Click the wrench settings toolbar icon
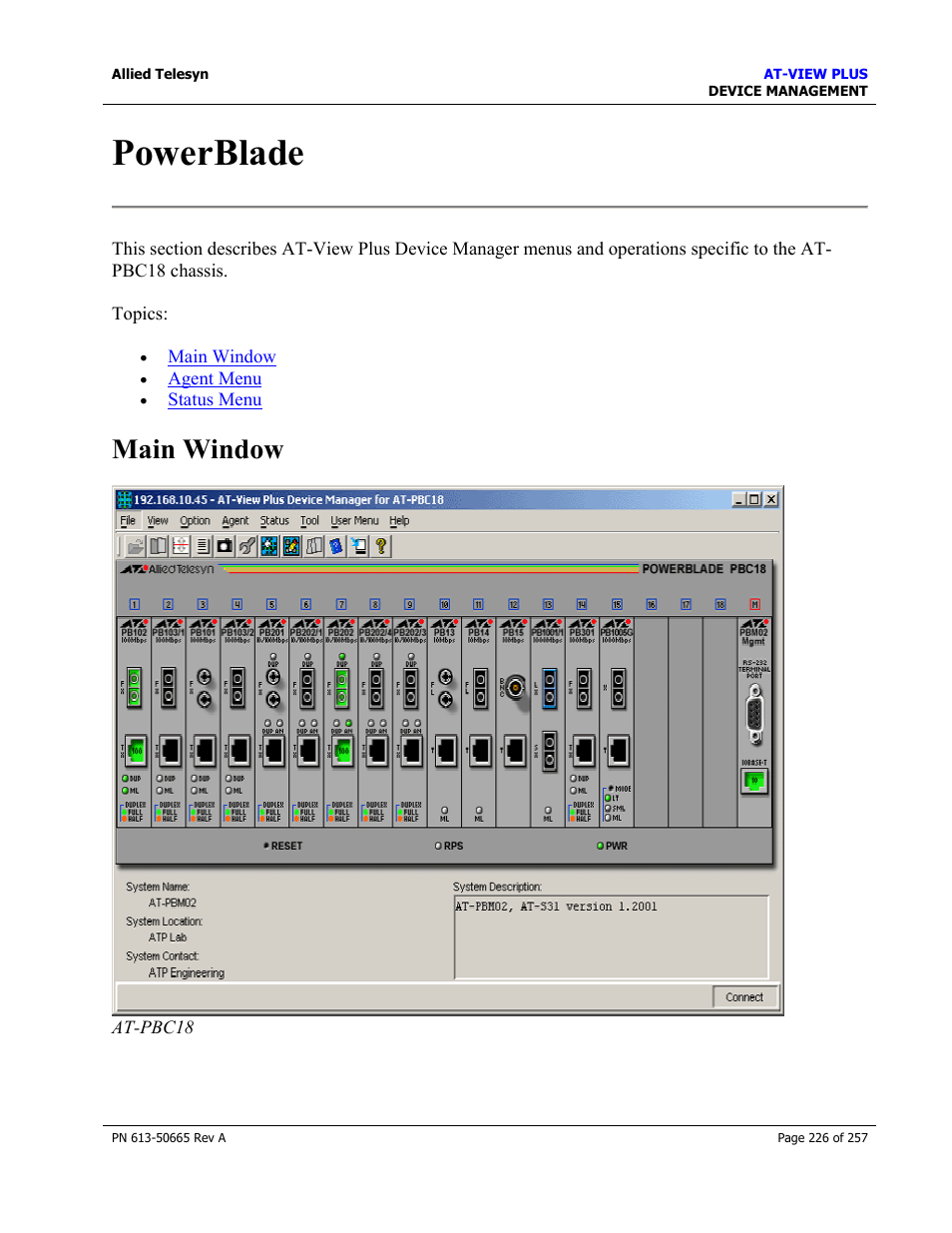This screenshot has width=952, height=1233. pyautogui.click(x=246, y=546)
